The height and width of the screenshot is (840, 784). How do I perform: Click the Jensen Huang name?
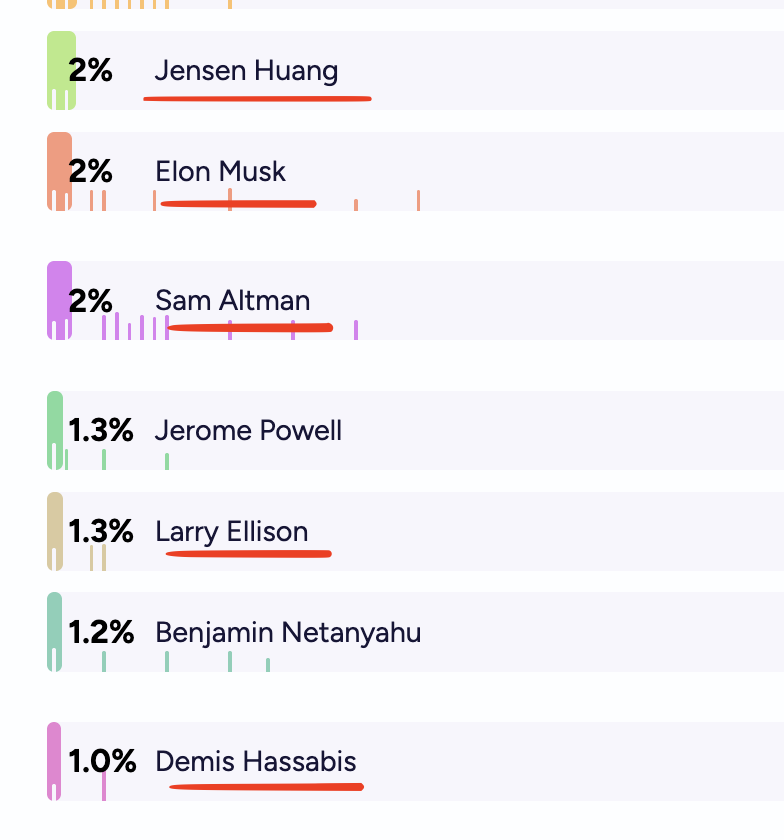click(246, 71)
